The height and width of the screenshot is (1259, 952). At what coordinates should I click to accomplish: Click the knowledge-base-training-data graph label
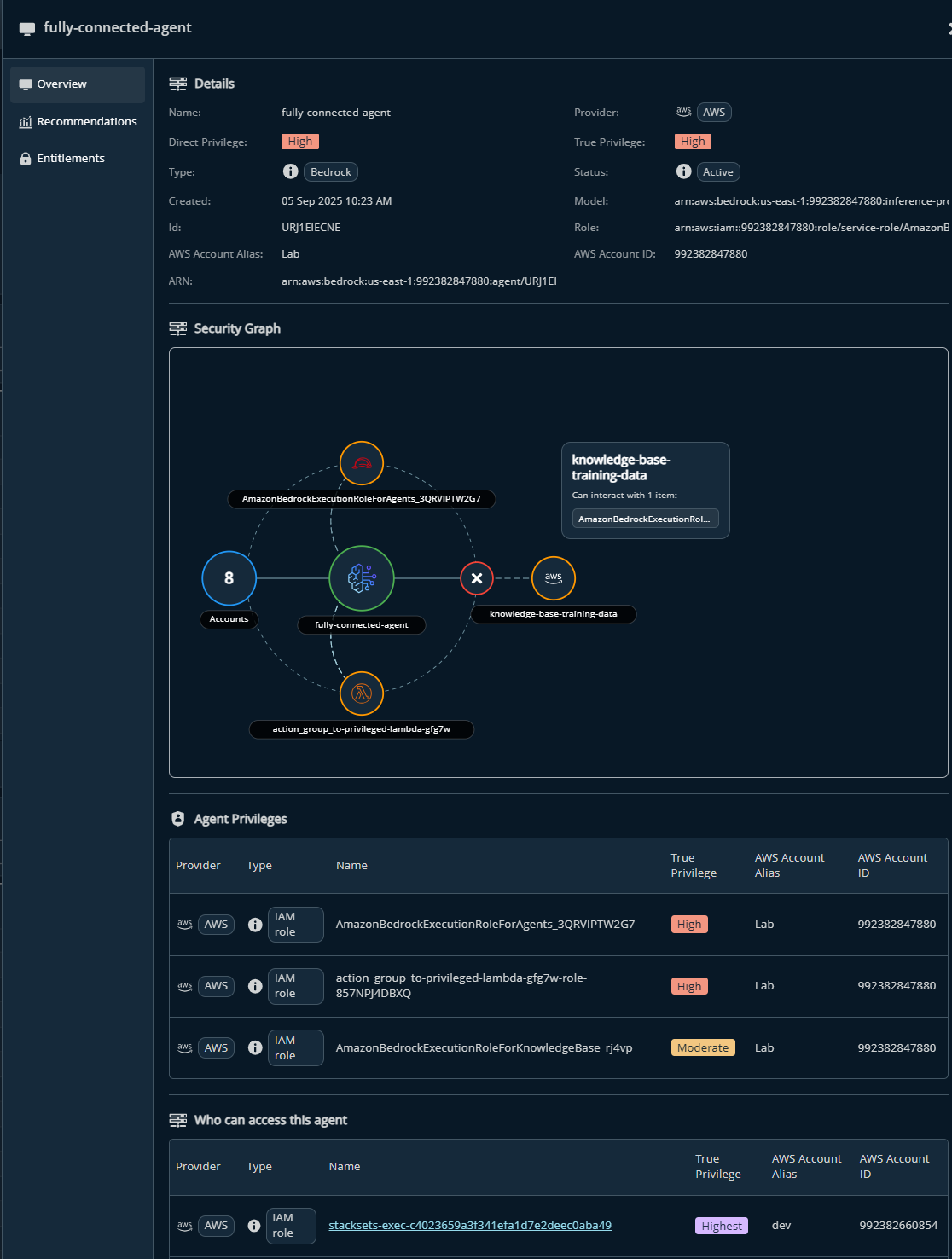point(554,614)
